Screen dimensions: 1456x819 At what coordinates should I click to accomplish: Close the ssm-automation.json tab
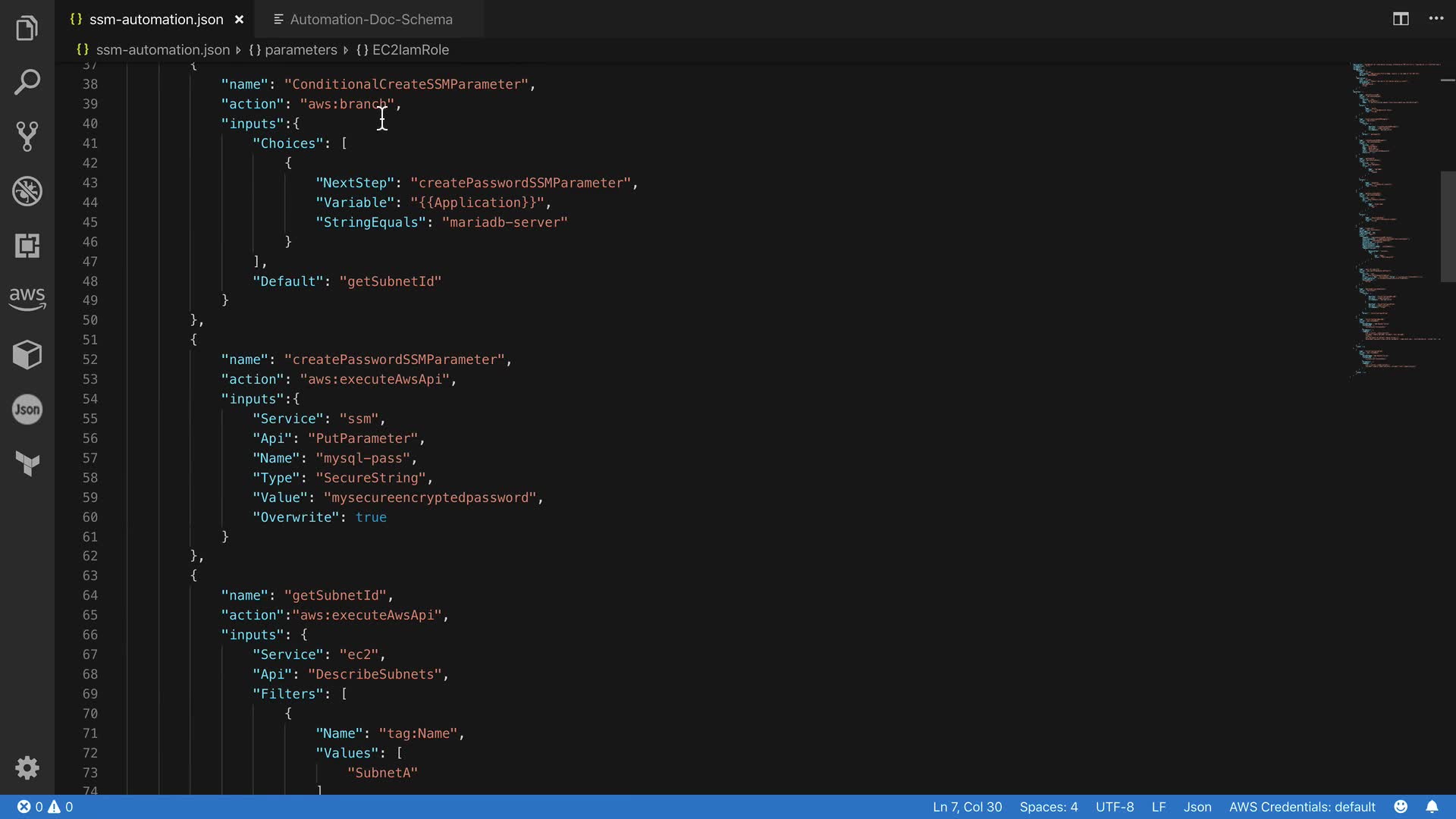[239, 20]
